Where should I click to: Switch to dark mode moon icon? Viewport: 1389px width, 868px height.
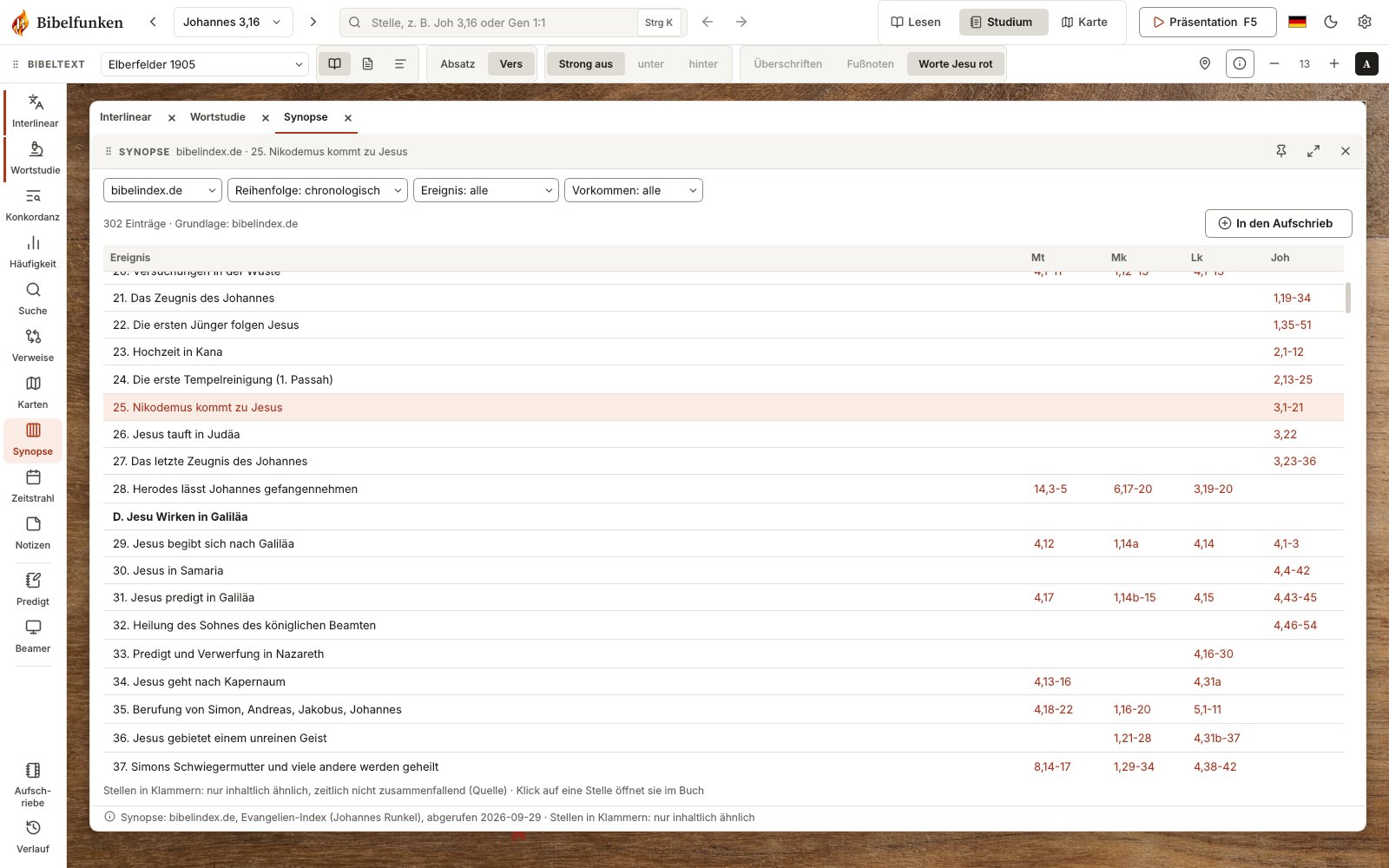[1331, 22]
